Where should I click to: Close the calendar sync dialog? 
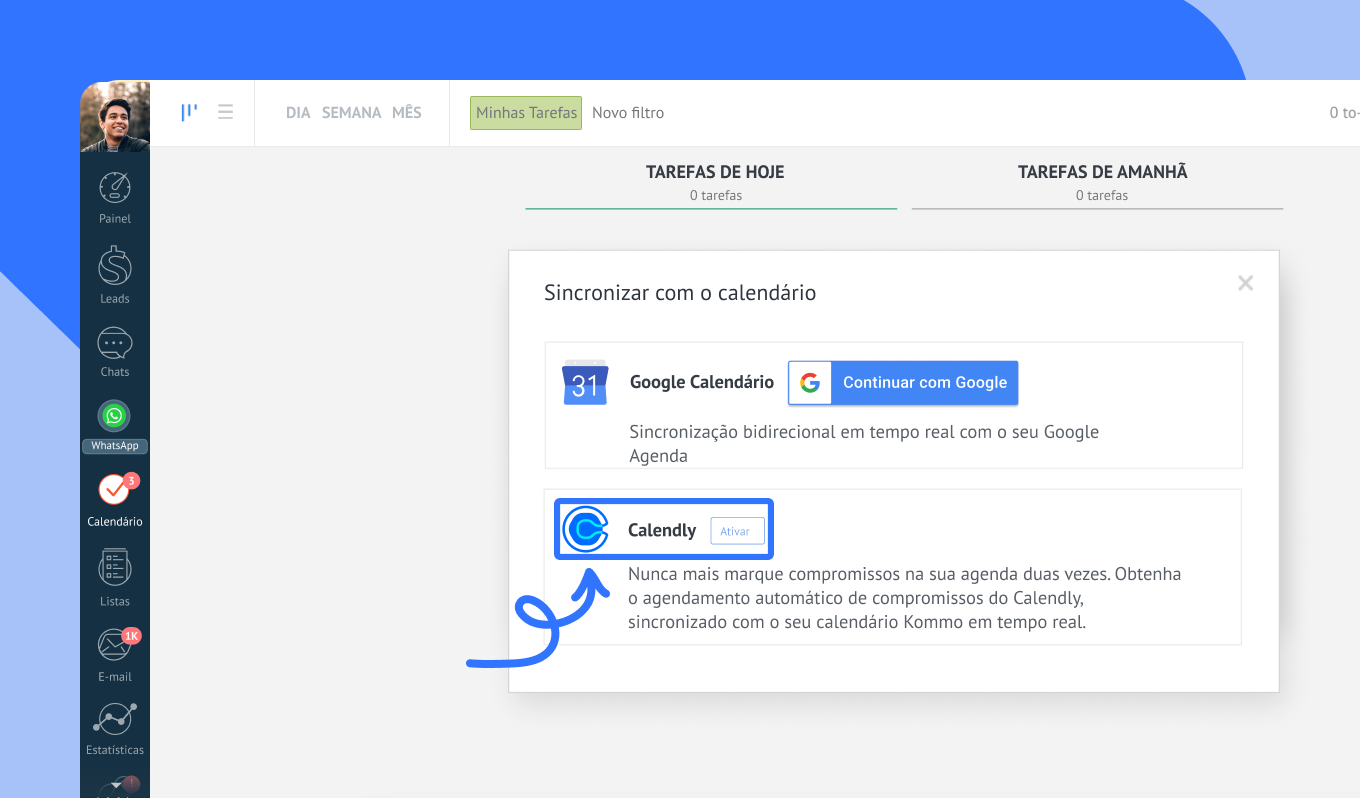(x=1245, y=283)
